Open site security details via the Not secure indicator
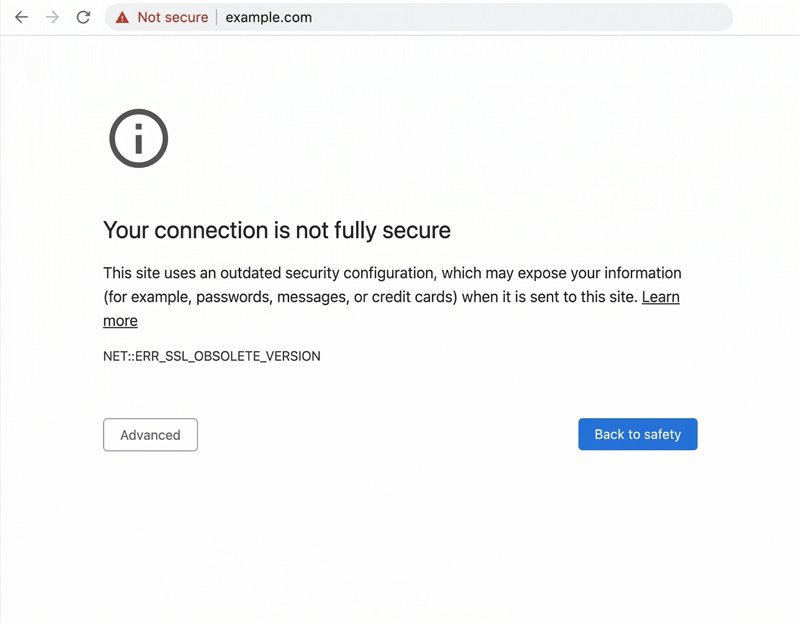Image resolution: width=800 pixels, height=624 pixels. tap(168, 17)
